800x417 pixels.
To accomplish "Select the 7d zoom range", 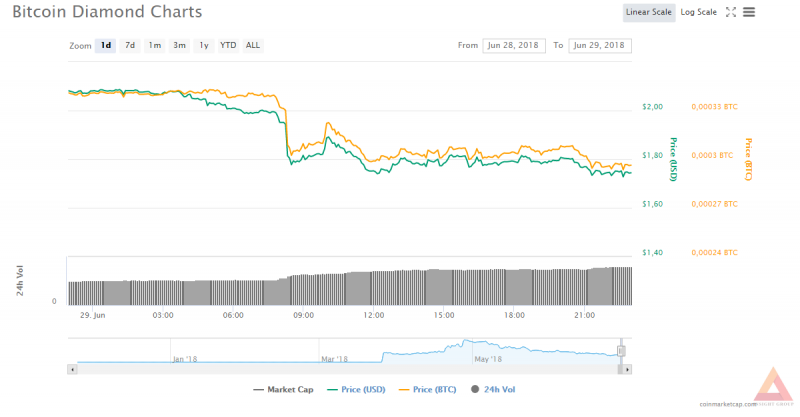I will (x=130, y=45).
